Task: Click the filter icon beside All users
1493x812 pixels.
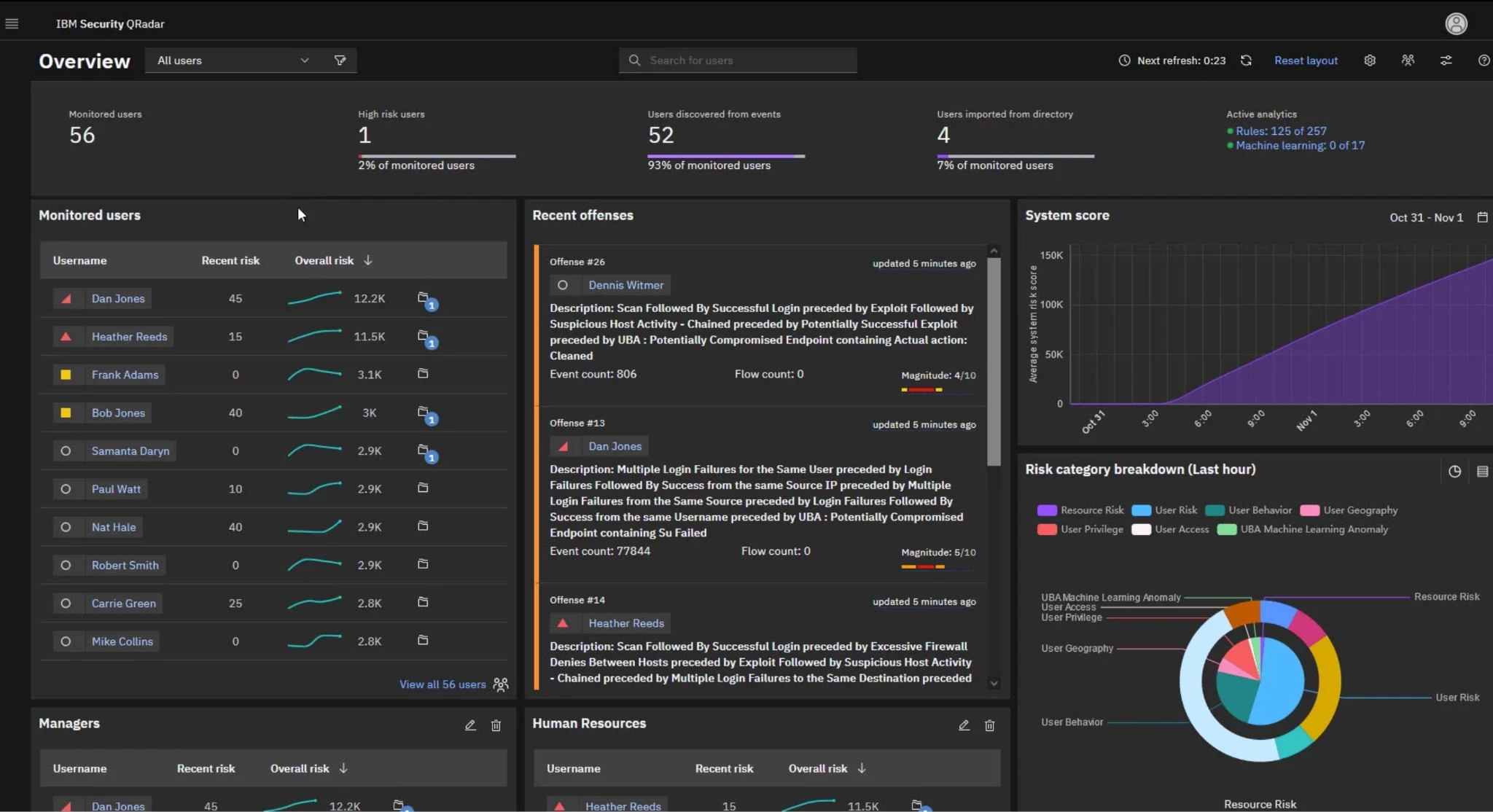Action: (340, 60)
